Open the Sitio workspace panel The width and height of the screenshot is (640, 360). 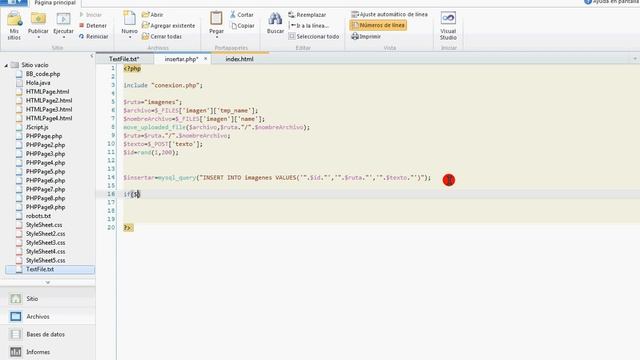(48, 299)
